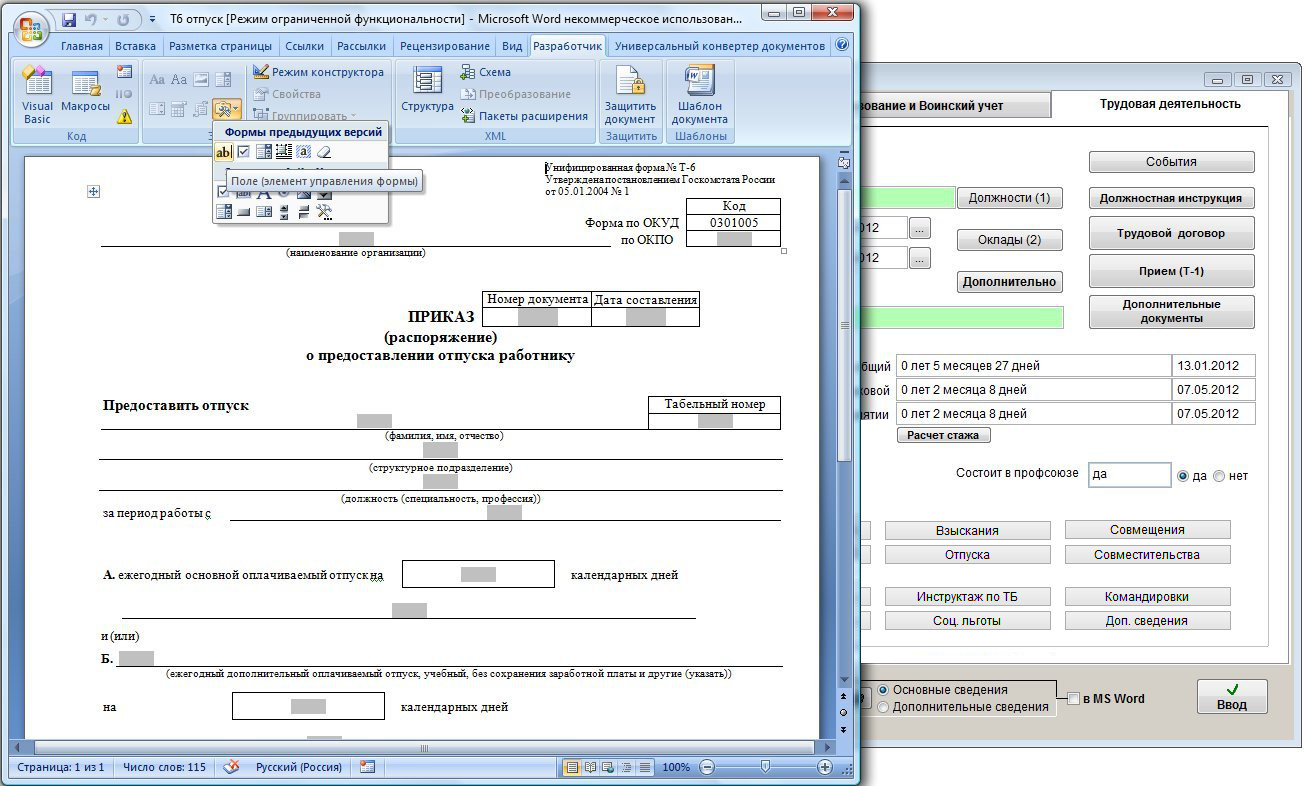The image size is (1305, 786).
Task: Choose Дополнительные сведения radio option
Action: tap(883, 707)
